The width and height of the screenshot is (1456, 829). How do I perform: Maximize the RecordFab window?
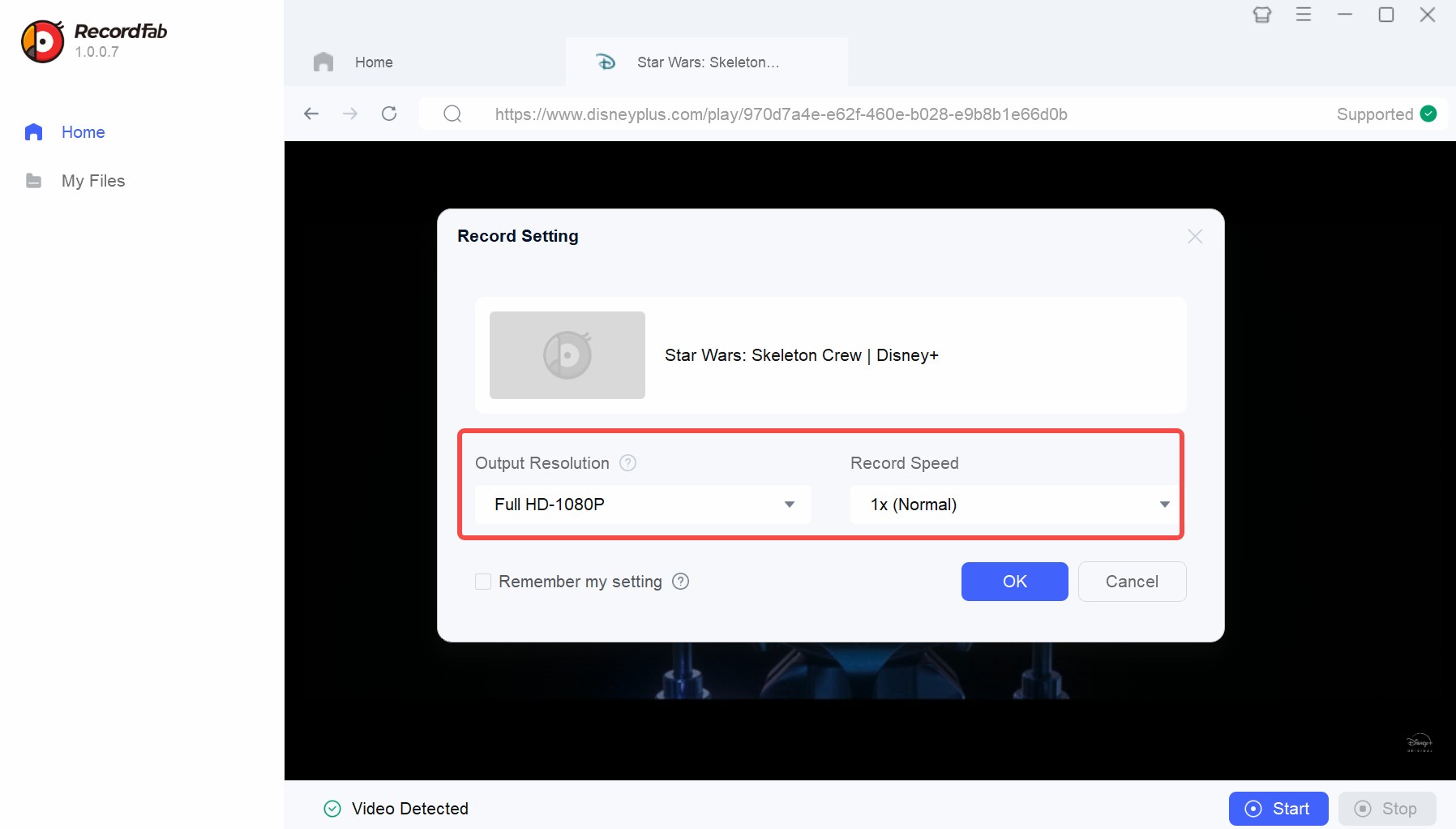[x=1386, y=15]
